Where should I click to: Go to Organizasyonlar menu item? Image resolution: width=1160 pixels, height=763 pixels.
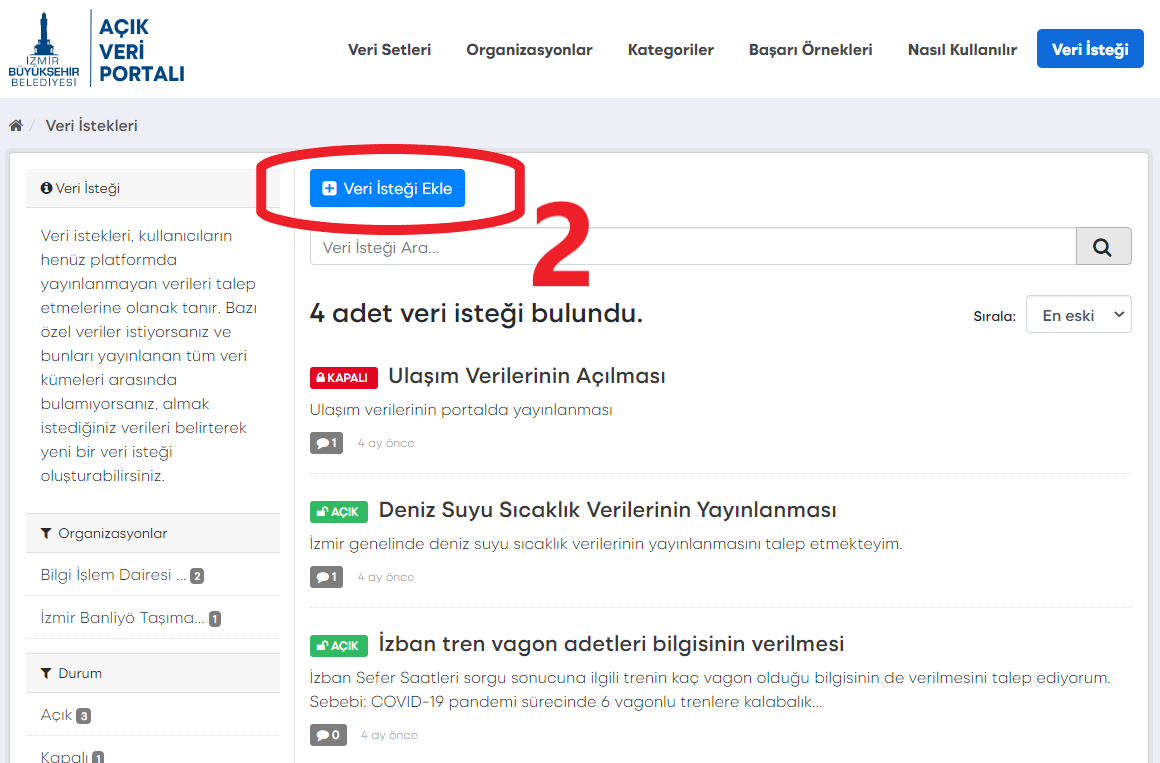pyautogui.click(x=529, y=50)
